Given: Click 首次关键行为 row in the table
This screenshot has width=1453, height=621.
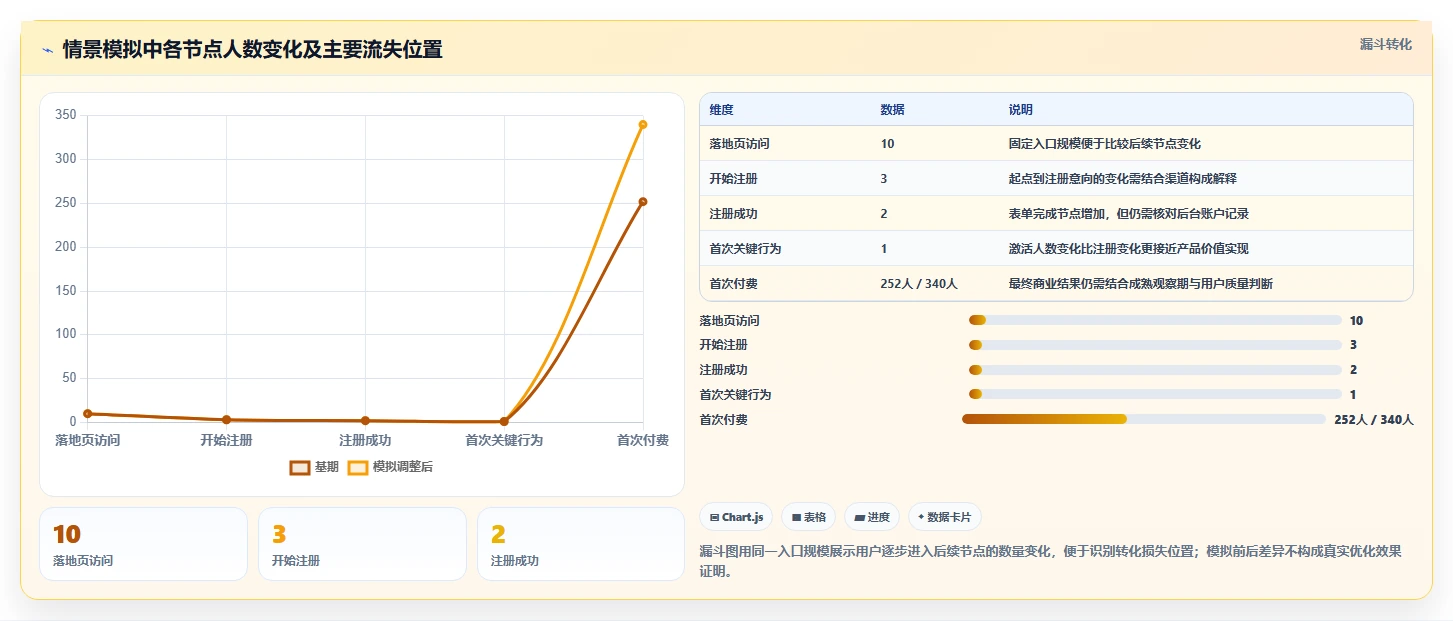Looking at the screenshot, I should (1056, 248).
